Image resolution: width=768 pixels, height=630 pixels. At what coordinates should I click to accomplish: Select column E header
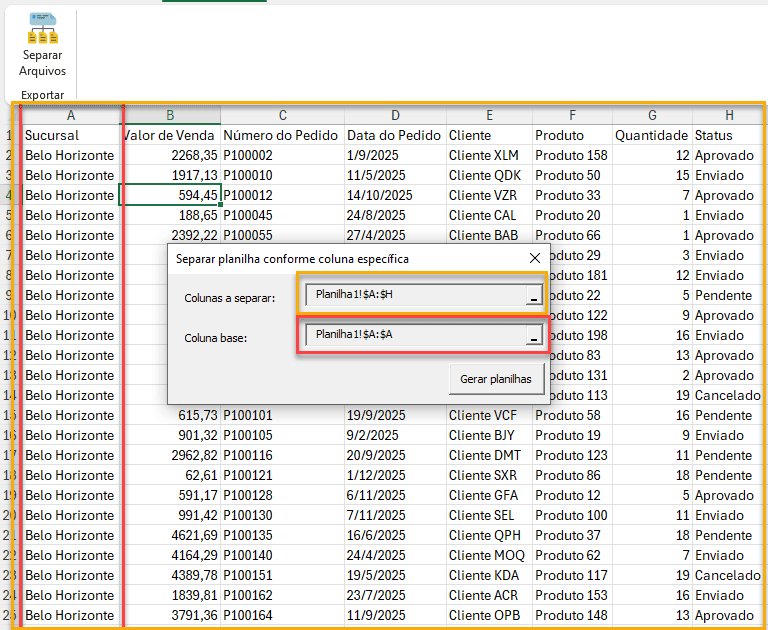coord(489,115)
